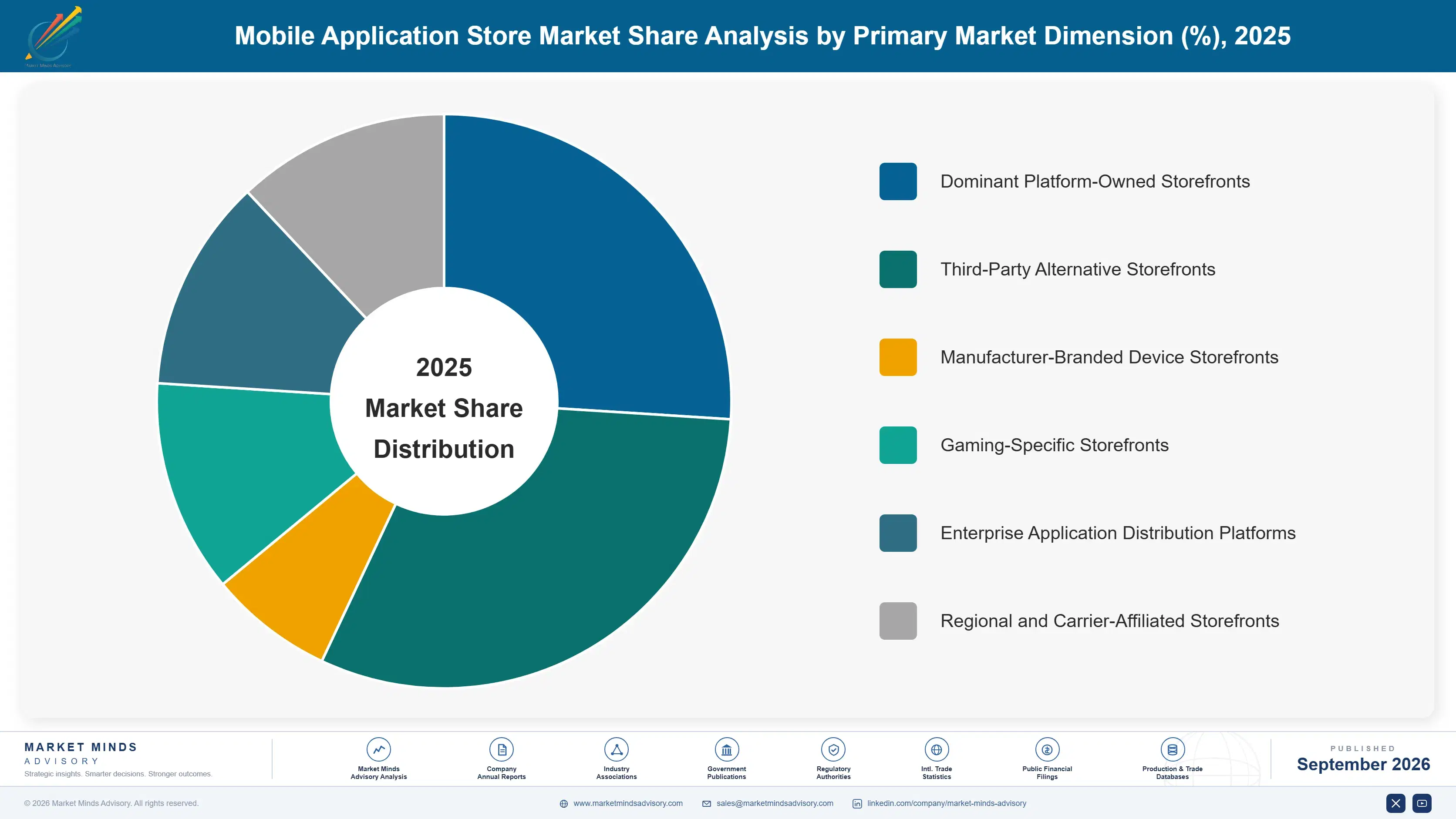This screenshot has width=1456, height=819.
Task: Click the Market Minds Advisory Analysis icon
Action: tap(379, 749)
